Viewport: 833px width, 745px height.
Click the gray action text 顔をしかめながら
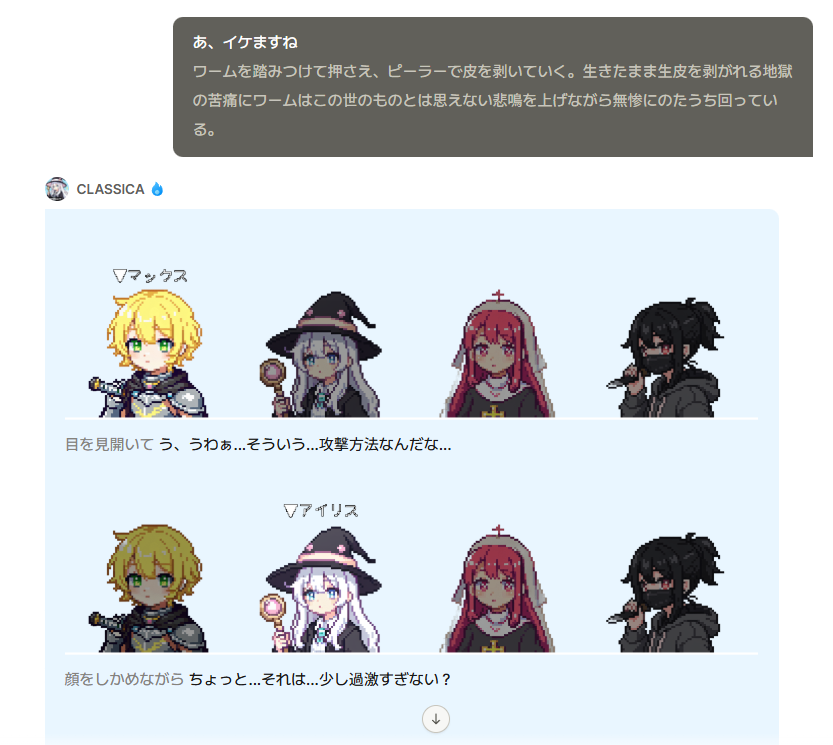[x=124, y=679]
